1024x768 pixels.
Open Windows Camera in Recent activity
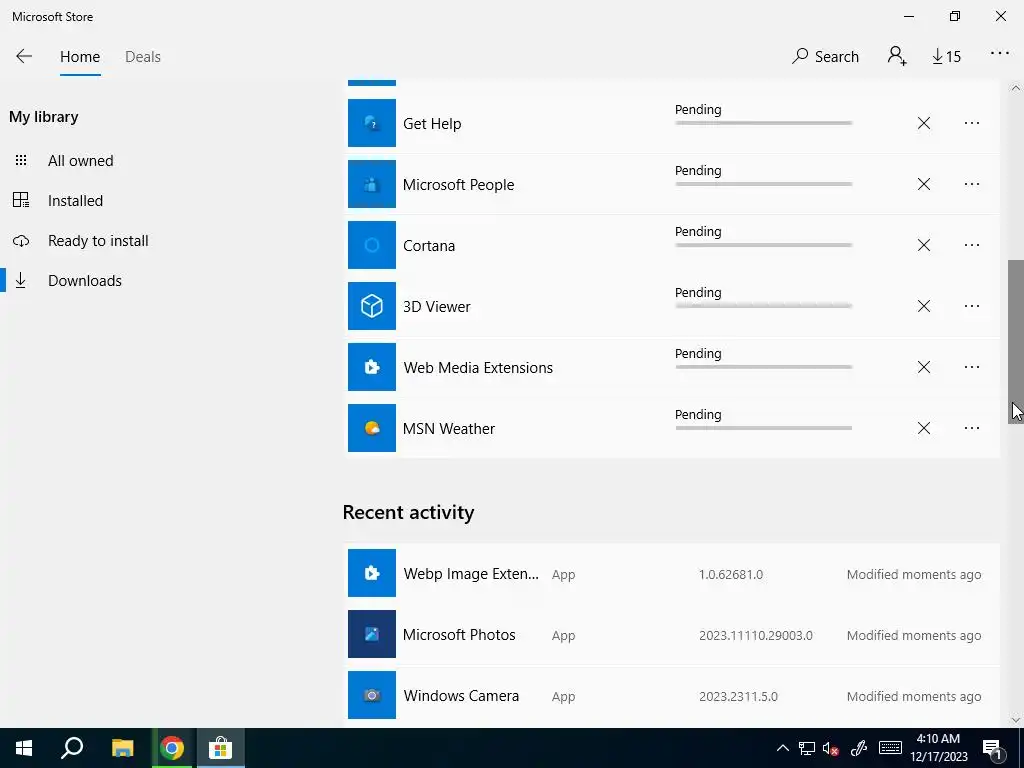pos(461,696)
